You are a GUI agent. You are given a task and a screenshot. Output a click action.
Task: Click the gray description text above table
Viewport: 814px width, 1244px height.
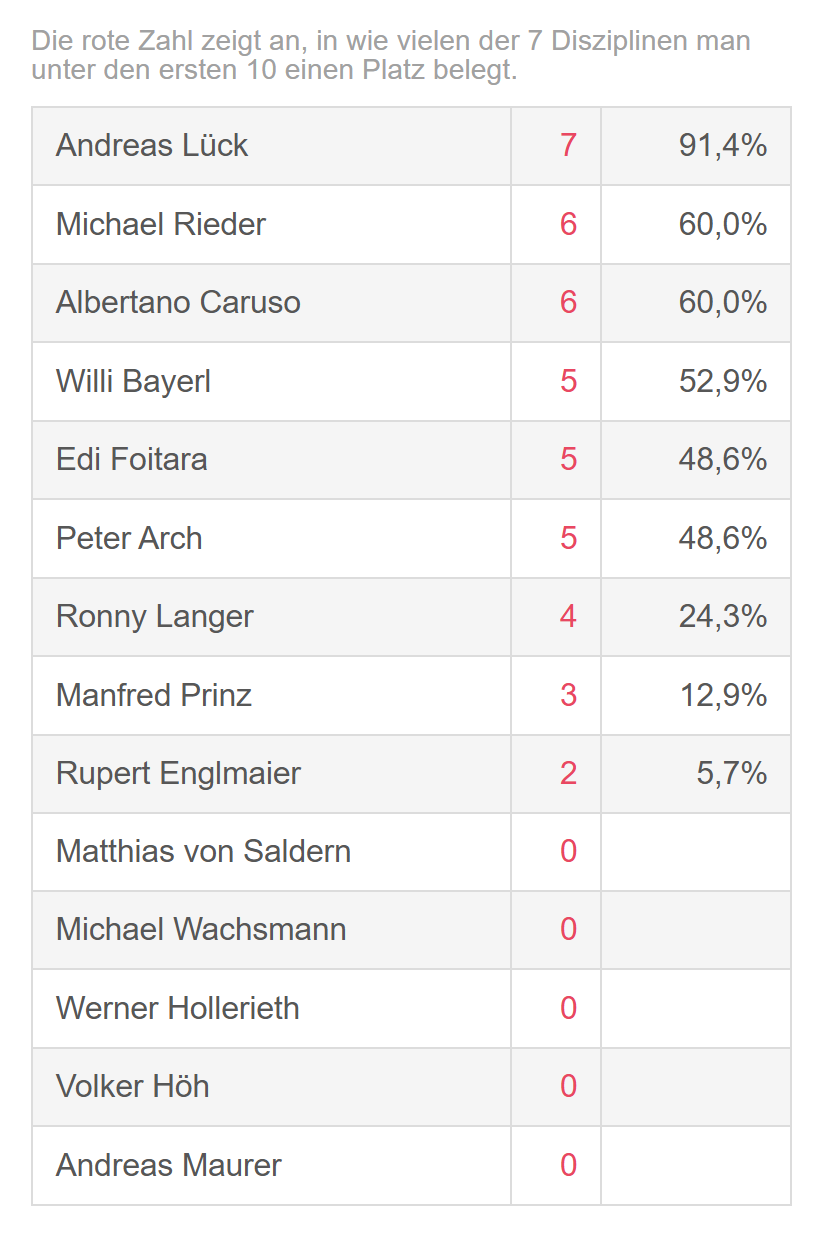(391, 56)
